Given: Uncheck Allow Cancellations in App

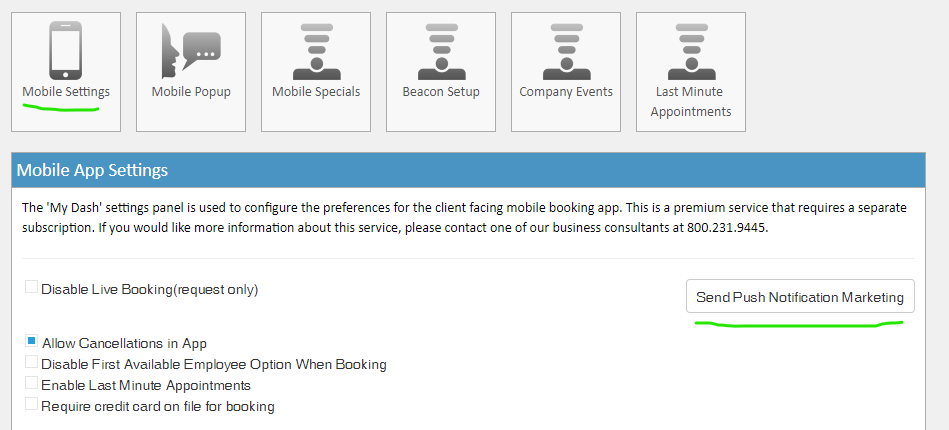Looking at the screenshot, I should click(x=31, y=341).
